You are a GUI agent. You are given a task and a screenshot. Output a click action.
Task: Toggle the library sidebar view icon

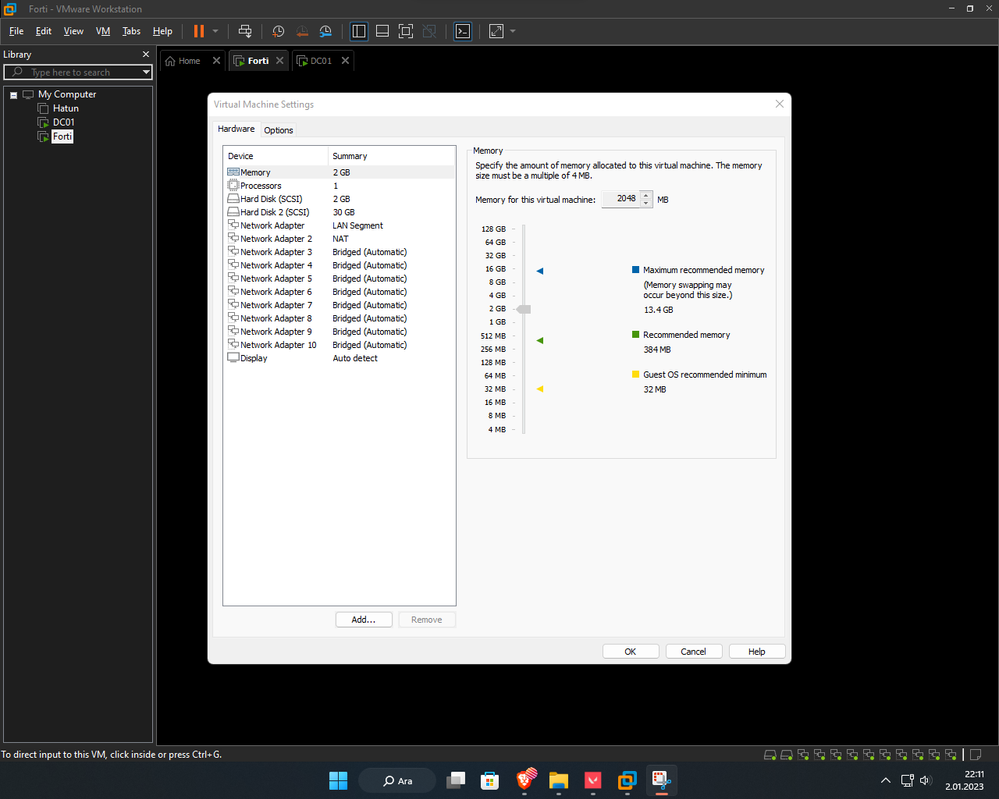(x=359, y=31)
